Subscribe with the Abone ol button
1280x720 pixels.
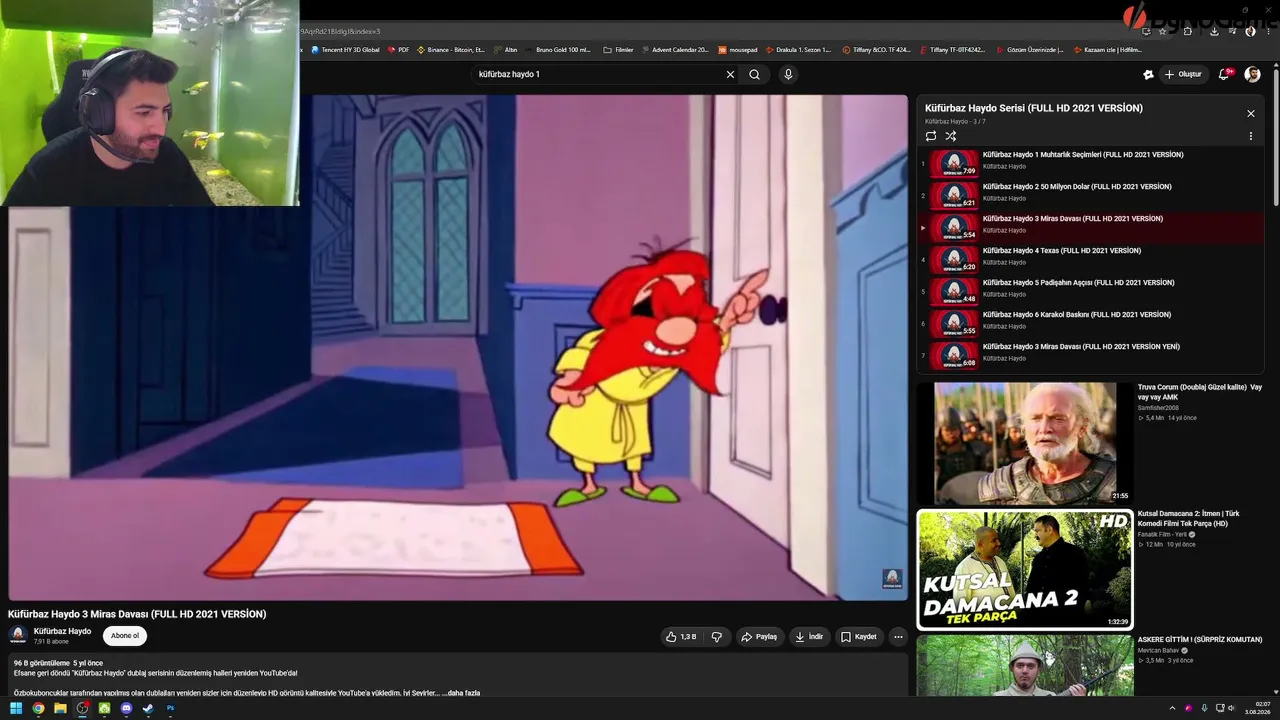point(125,636)
